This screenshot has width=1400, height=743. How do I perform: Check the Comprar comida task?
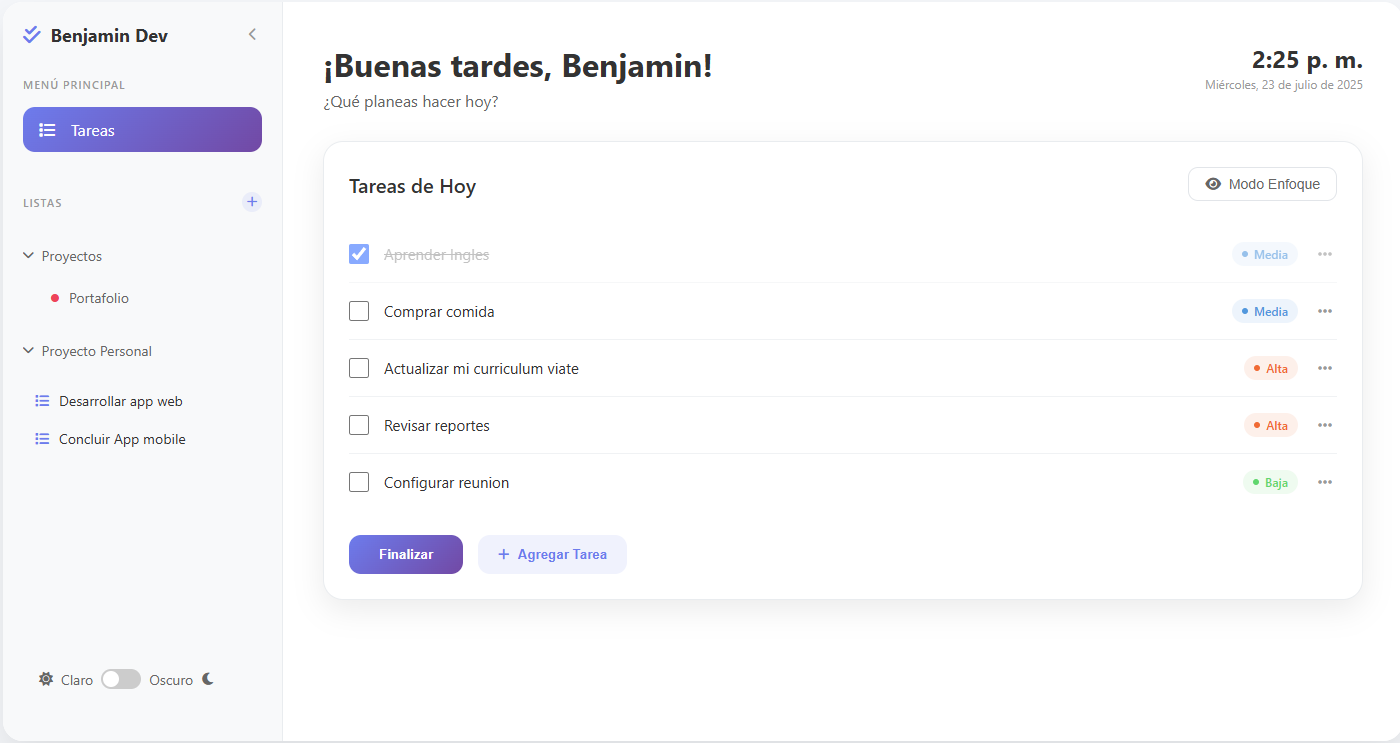[x=359, y=311]
